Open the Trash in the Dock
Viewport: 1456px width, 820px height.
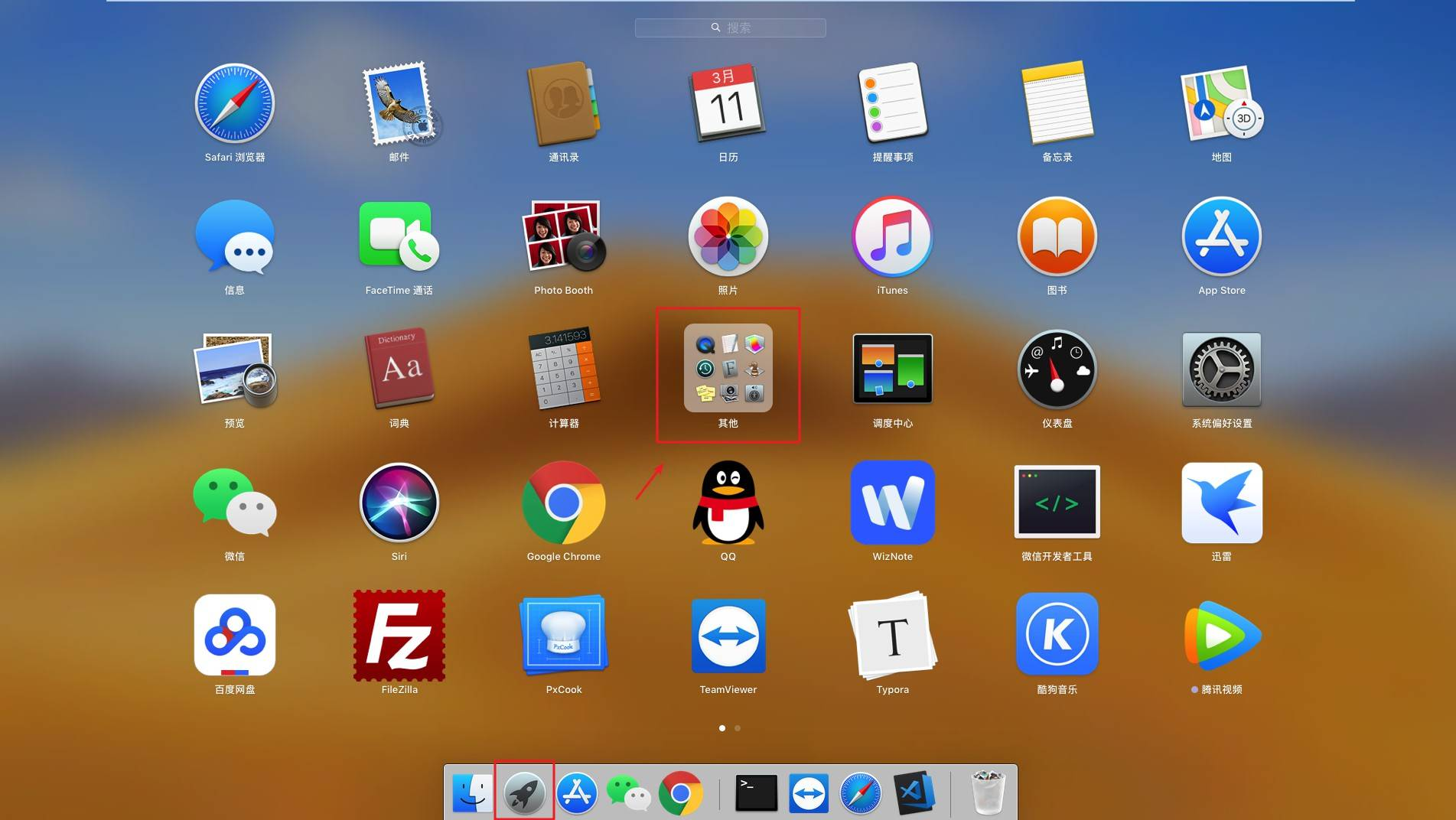987,793
